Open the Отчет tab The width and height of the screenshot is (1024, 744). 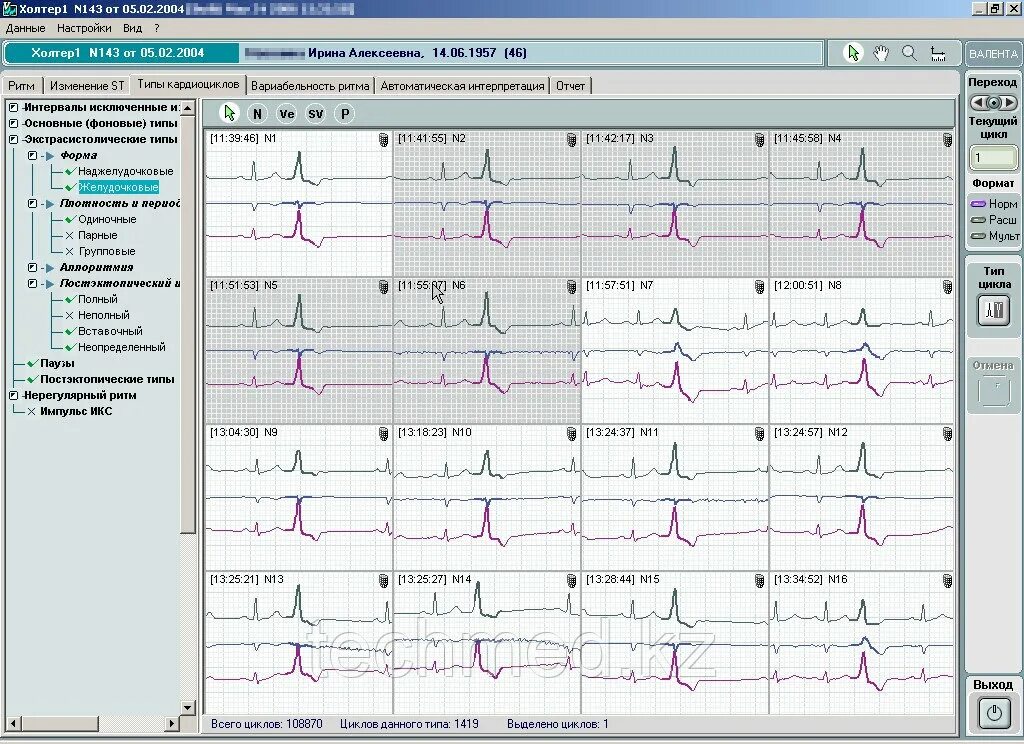(x=570, y=86)
